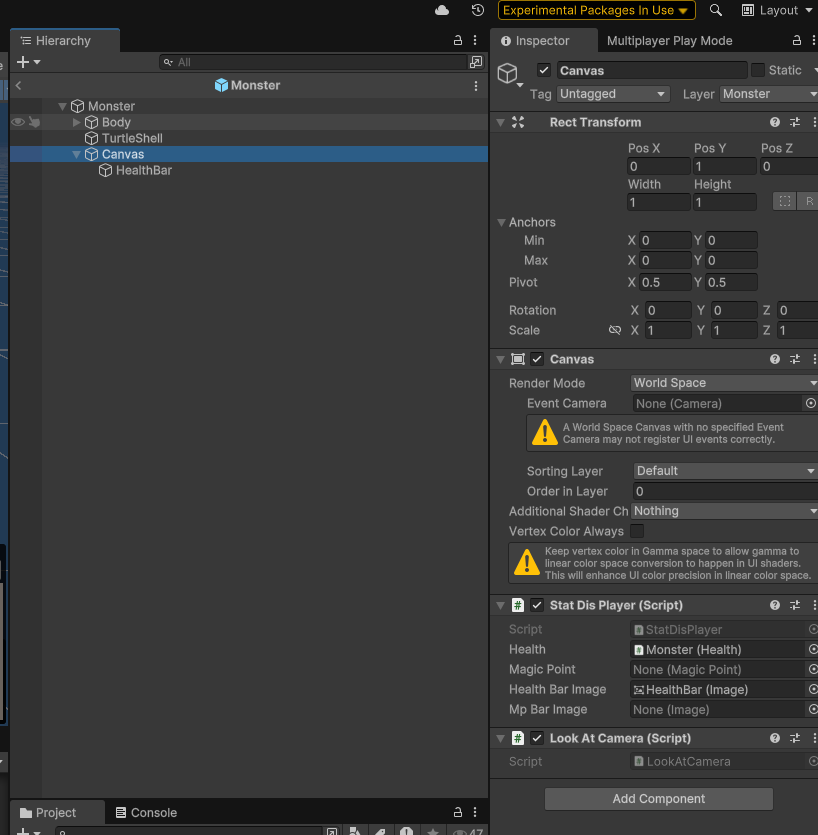Open Canvas component help reference
This screenshot has width=818, height=835.
point(775,359)
